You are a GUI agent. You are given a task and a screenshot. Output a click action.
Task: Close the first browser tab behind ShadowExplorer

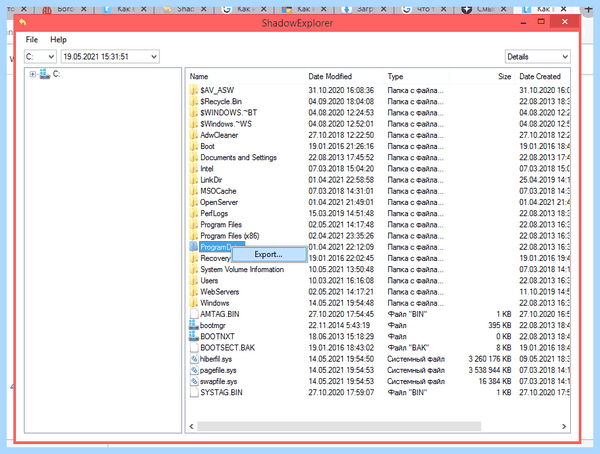pos(24,8)
